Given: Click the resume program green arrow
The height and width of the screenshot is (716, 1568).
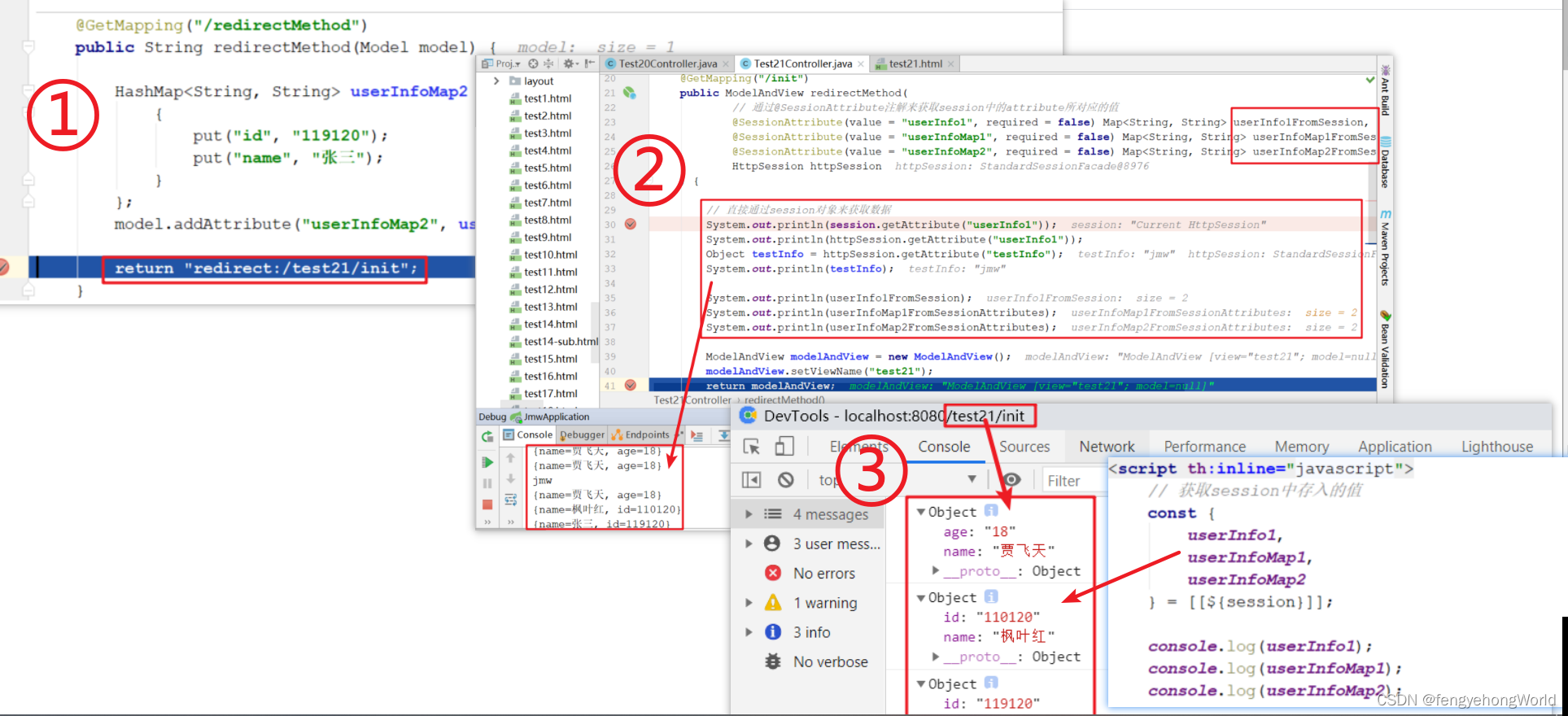Looking at the screenshot, I should (487, 462).
